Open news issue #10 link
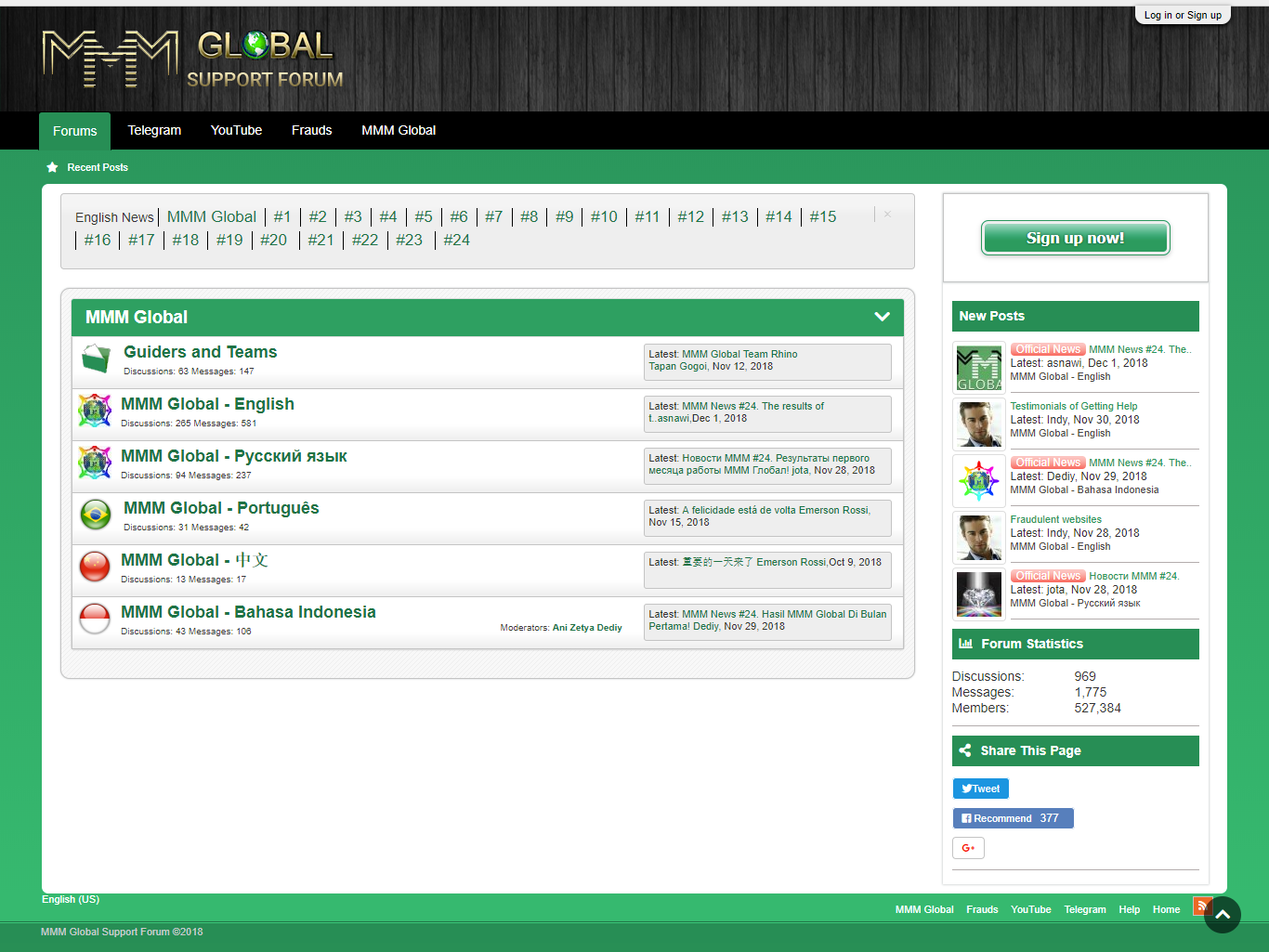 click(x=604, y=216)
